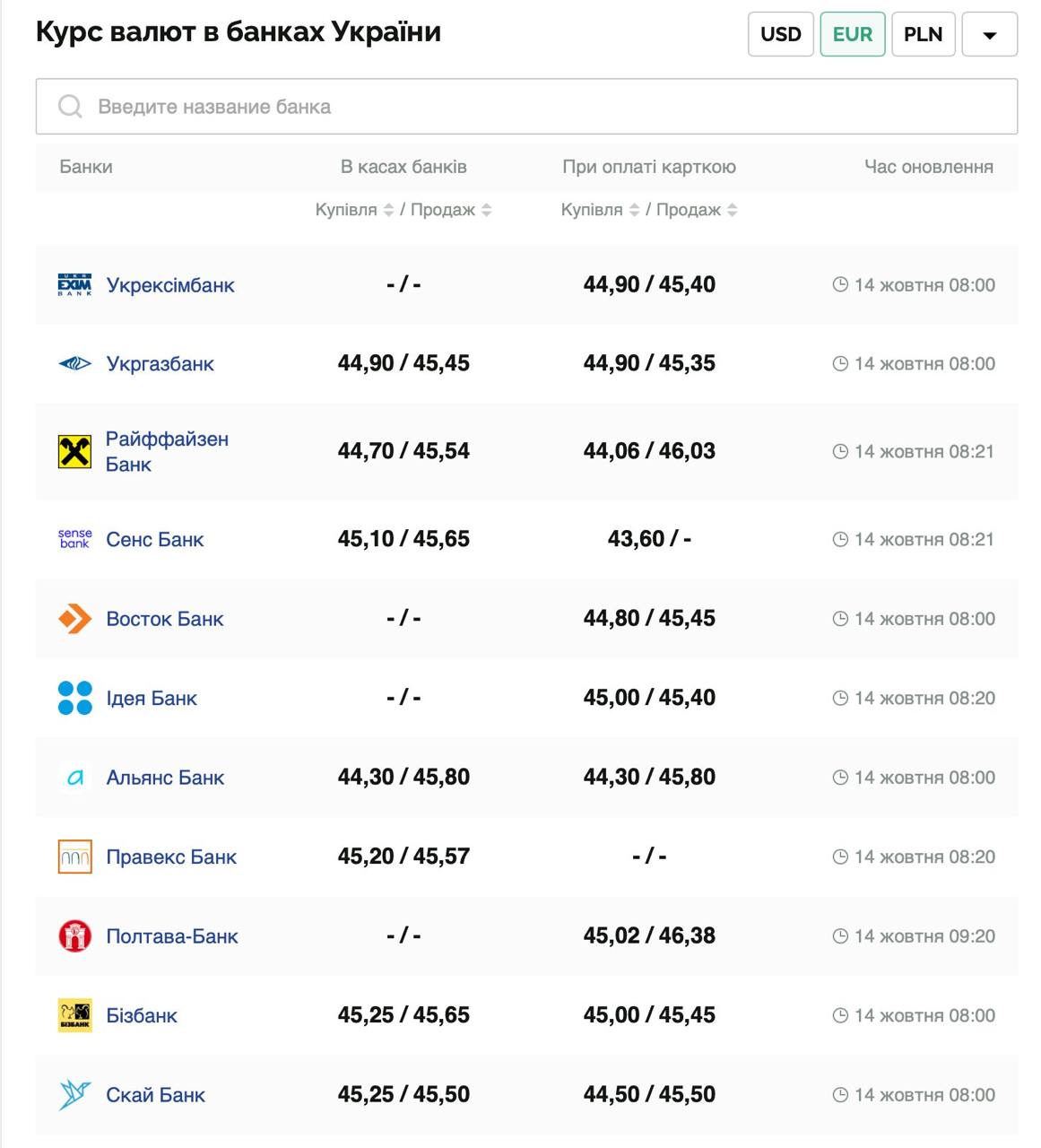The width and height of the screenshot is (1041, 1148).
Task: Sort by card payment Купівля rate
Action: pos(634,210)
